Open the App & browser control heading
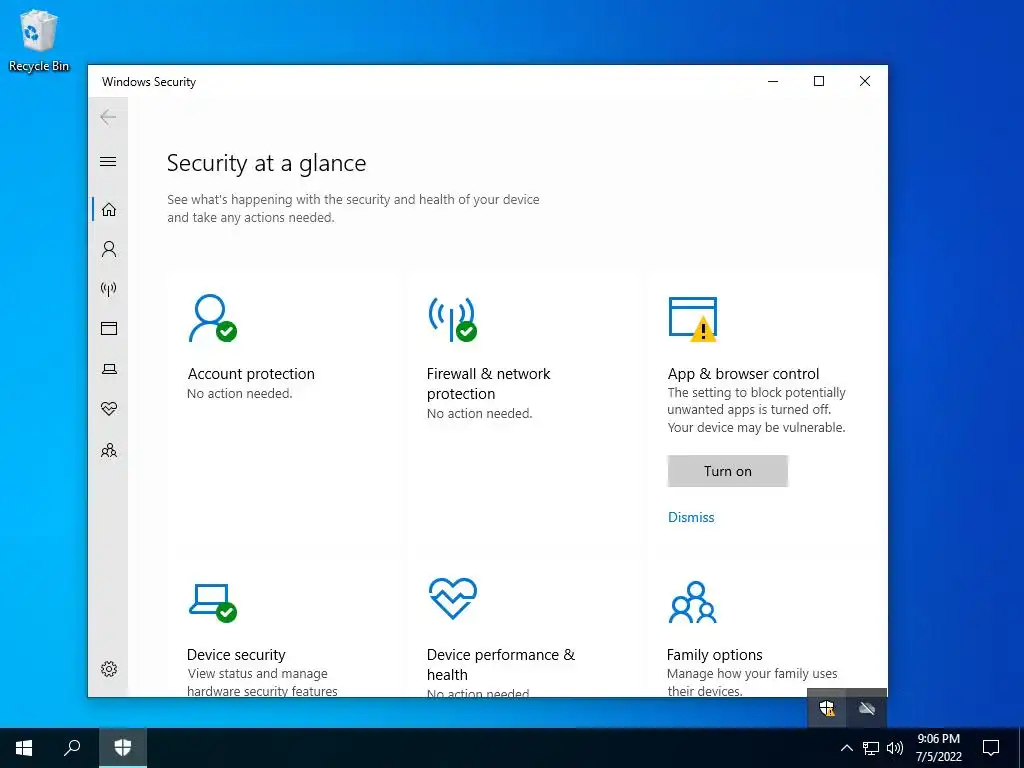 pos(743,374)
